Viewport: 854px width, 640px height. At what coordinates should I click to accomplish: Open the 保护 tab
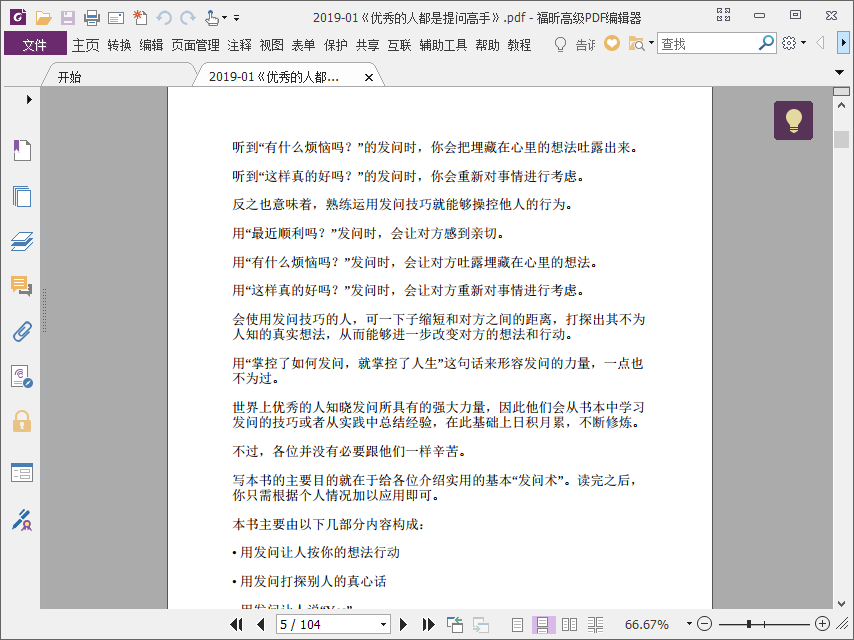coord(336,45)
